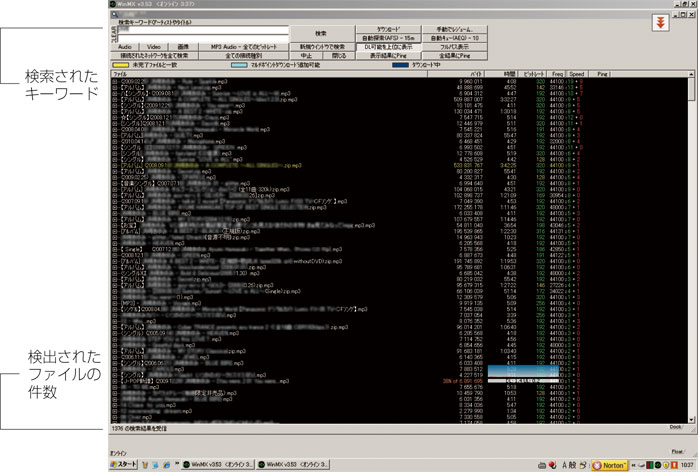The height and width of the screenshot is (472, 698).
Task: Click the Float button
Action: coord(677,452)
